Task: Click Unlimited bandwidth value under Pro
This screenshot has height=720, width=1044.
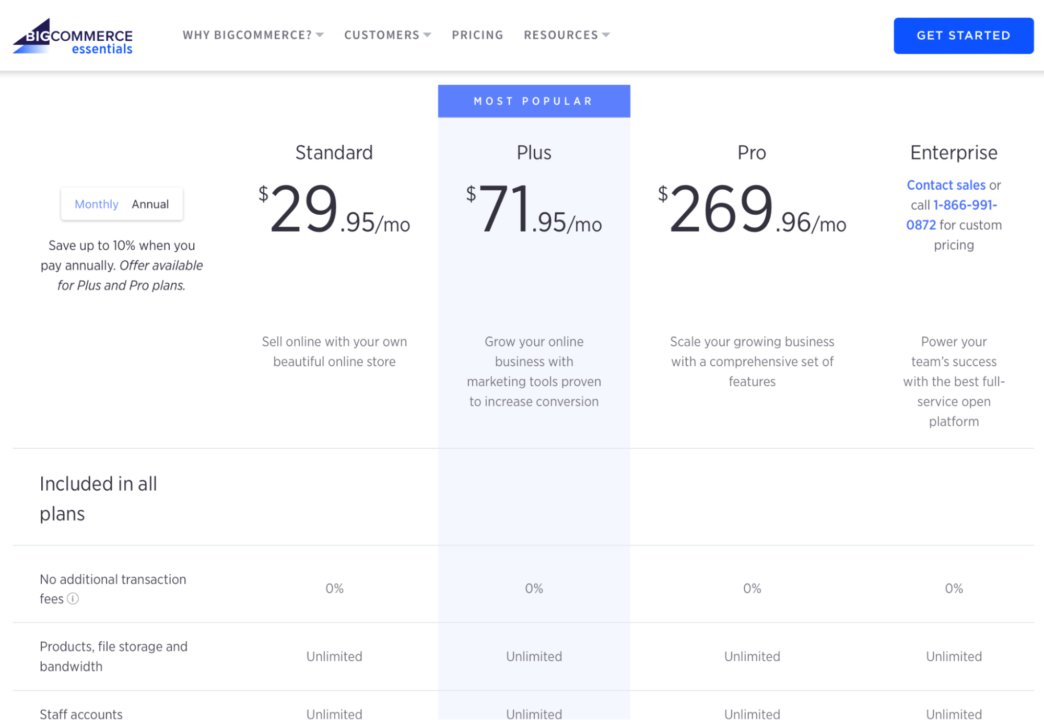Action: coord(752,657)
